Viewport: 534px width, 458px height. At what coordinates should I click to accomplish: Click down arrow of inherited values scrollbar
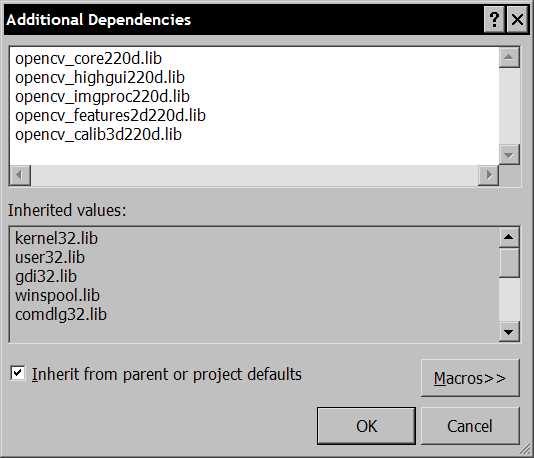point(509,332)
